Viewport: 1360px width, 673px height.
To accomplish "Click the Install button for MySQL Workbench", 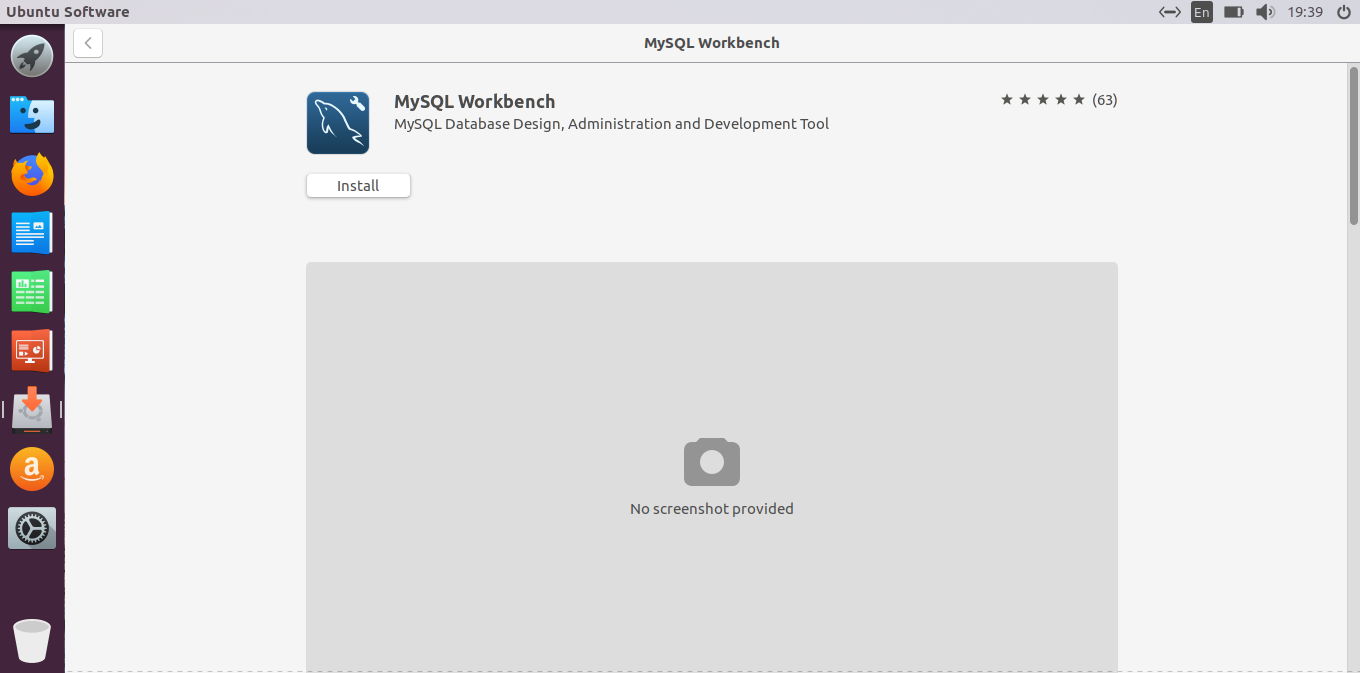I will [x=358, y=185].
